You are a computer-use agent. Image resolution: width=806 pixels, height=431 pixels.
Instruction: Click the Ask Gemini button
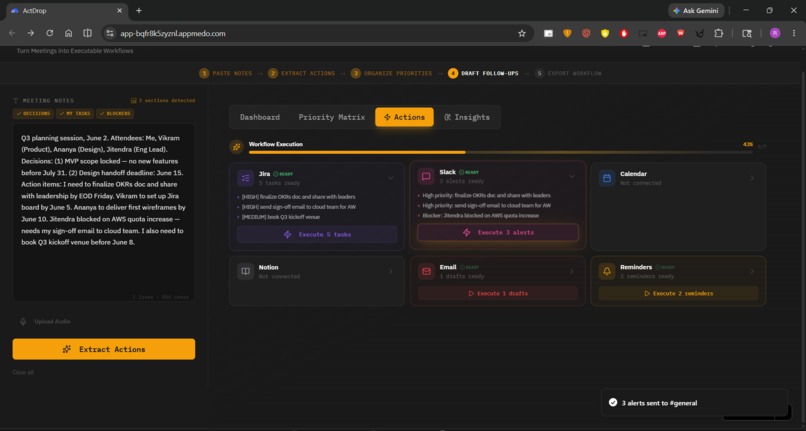tap(696, 10)
